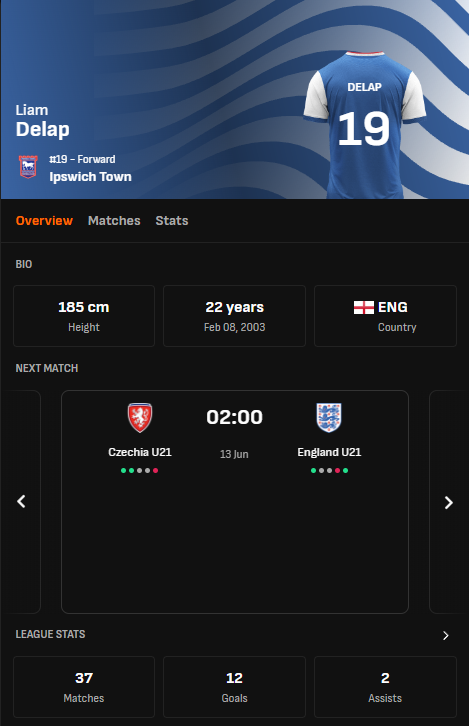Click the Delap number 19 jersey image
Viewport: 469px width, 726px height.
(365, 125)
